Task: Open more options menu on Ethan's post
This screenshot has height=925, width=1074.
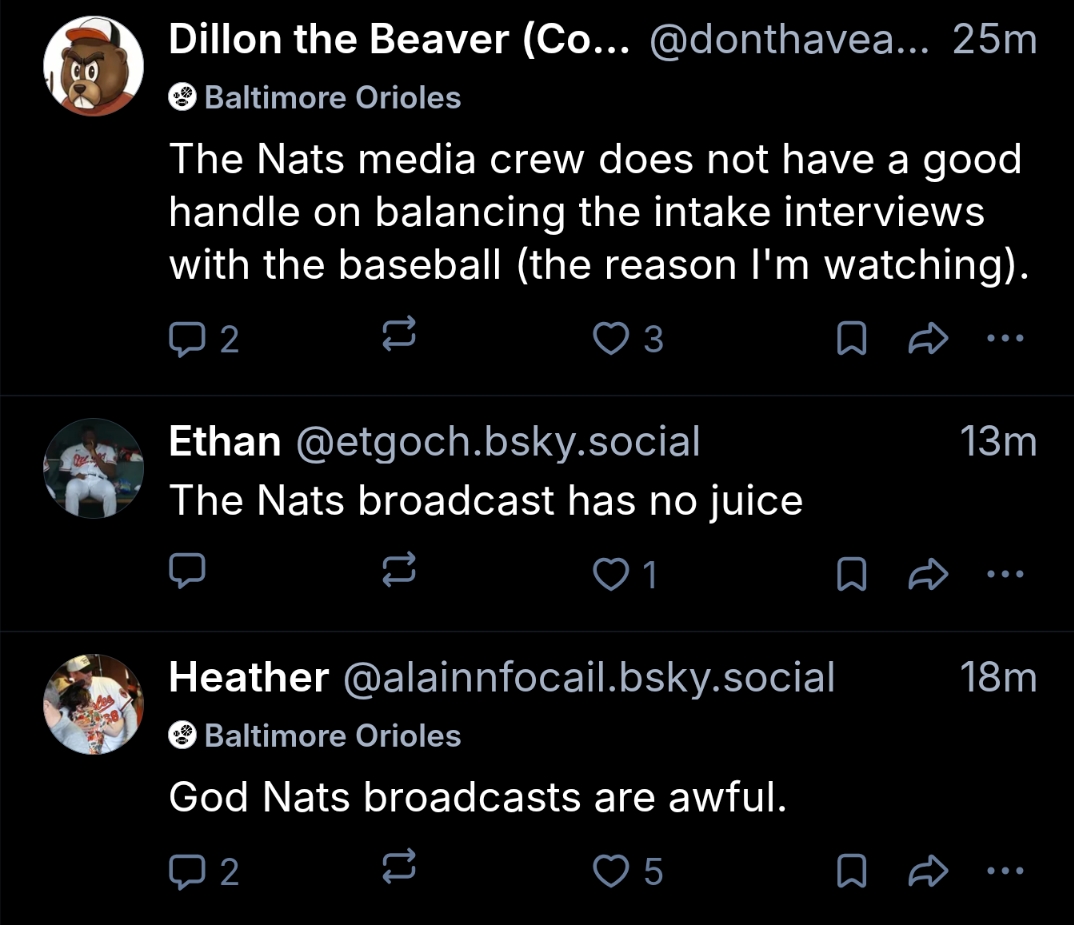Action: coord(1004,573)
